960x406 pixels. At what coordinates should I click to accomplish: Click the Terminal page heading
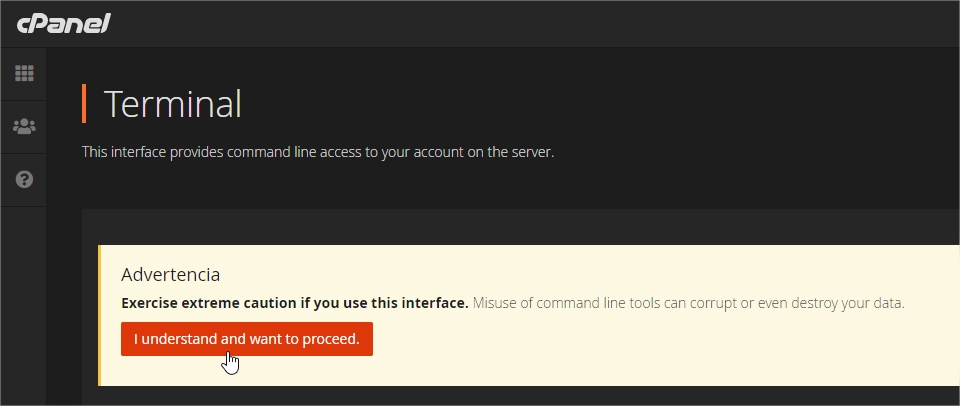pos(173,104)
